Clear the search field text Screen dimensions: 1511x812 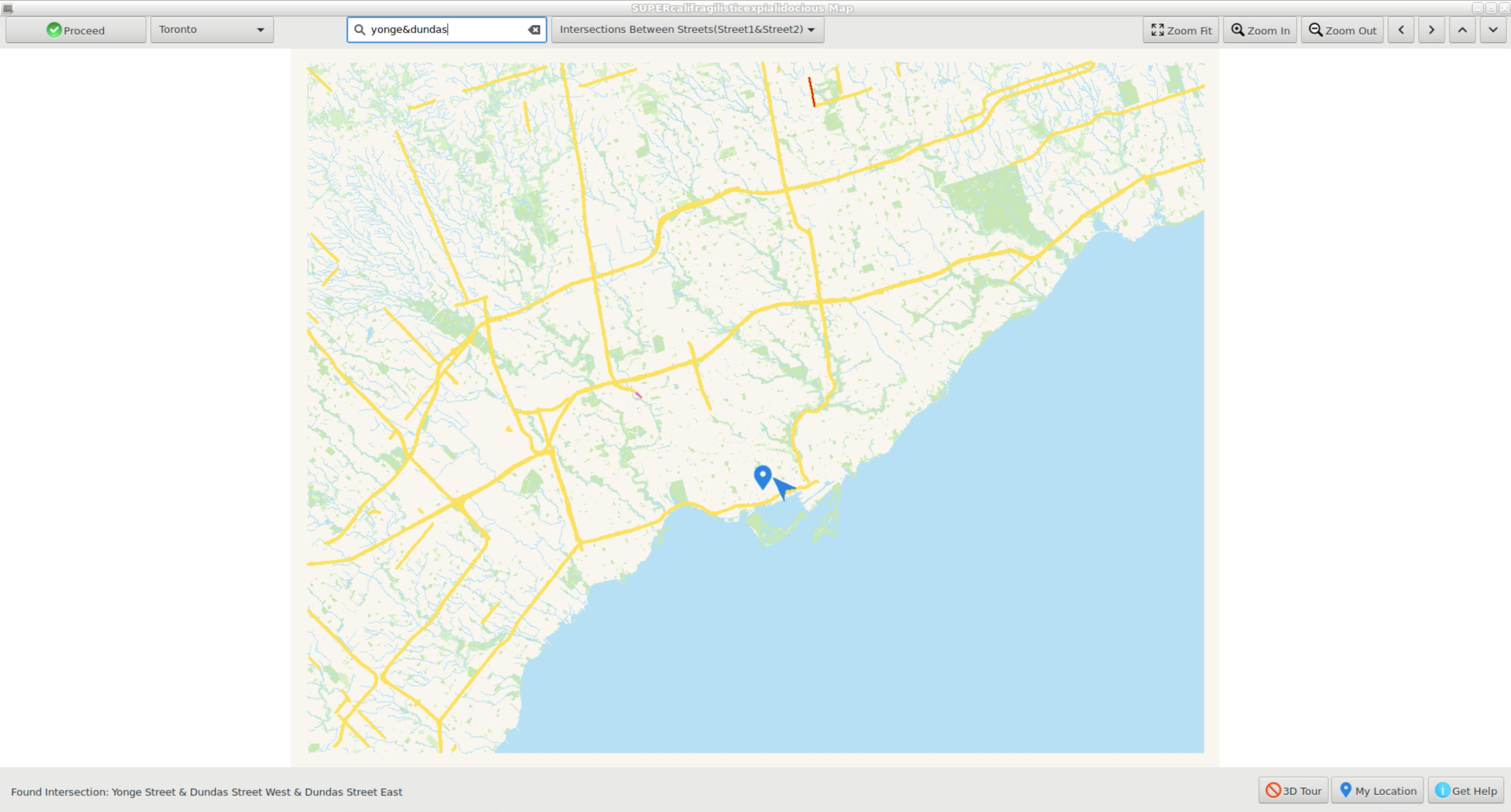[534, 30]
